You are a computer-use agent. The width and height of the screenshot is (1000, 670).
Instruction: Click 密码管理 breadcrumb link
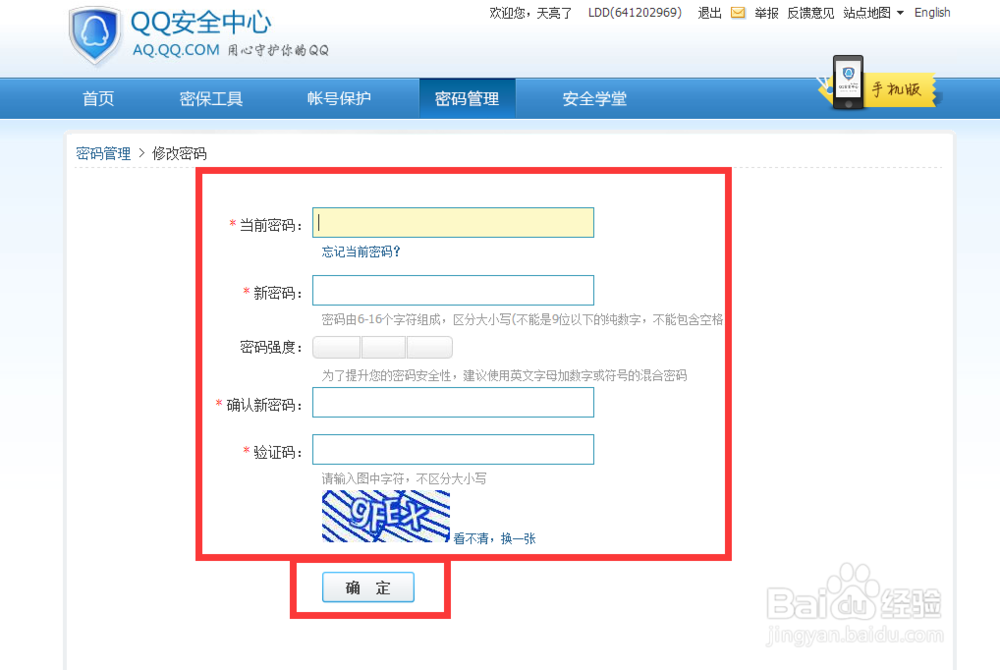coord(103,153)
